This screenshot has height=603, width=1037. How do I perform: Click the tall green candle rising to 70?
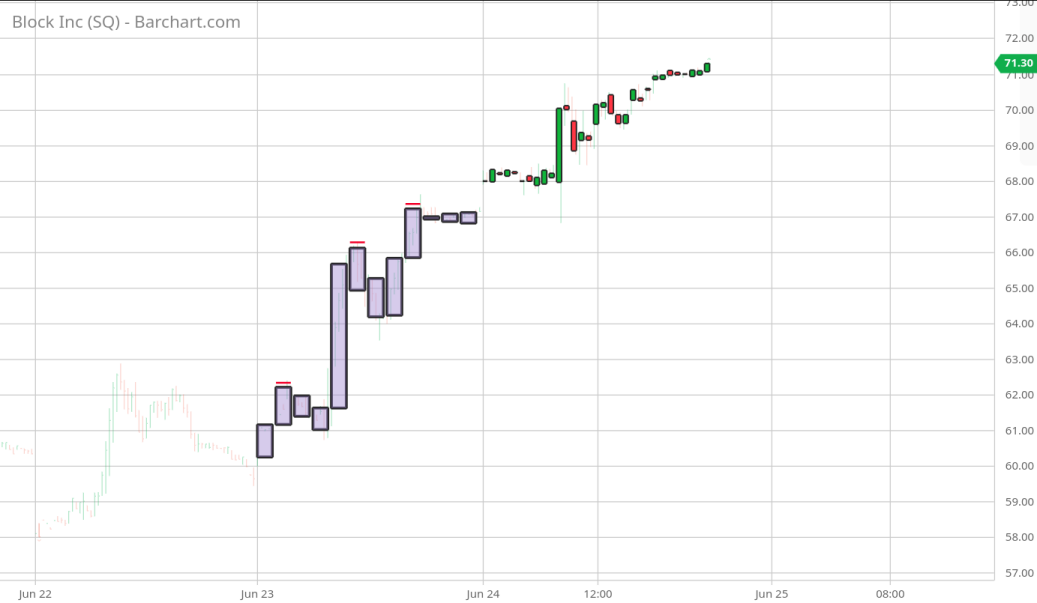[559, 145]
